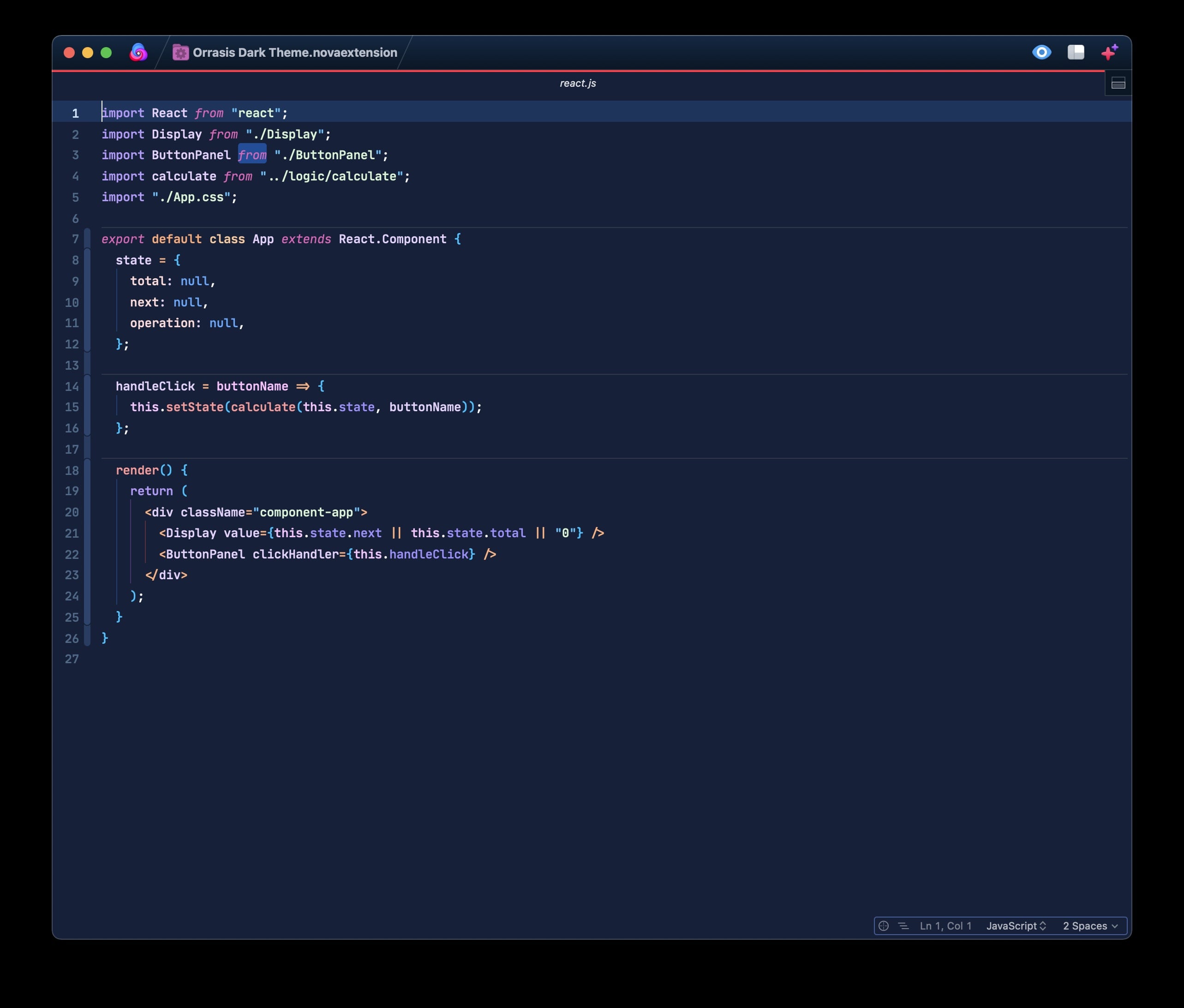The image size is (1184, 1008).
Task: Click the highlighted 'from' keyword on line 3
Action: [252, 155]
